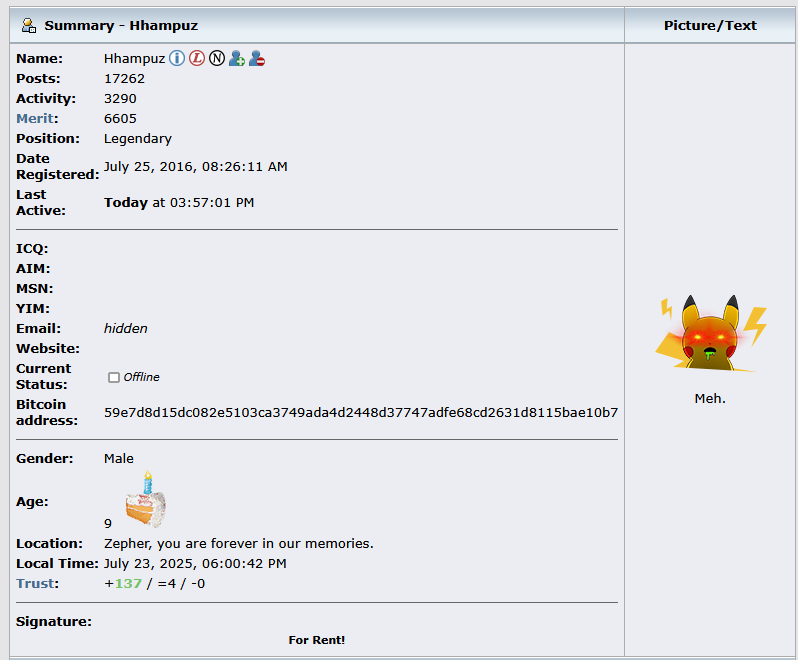This screenshot has width=798, height=660.
Task: Click the username Hhampuz in Name row
Action: (x=134, y=59)
